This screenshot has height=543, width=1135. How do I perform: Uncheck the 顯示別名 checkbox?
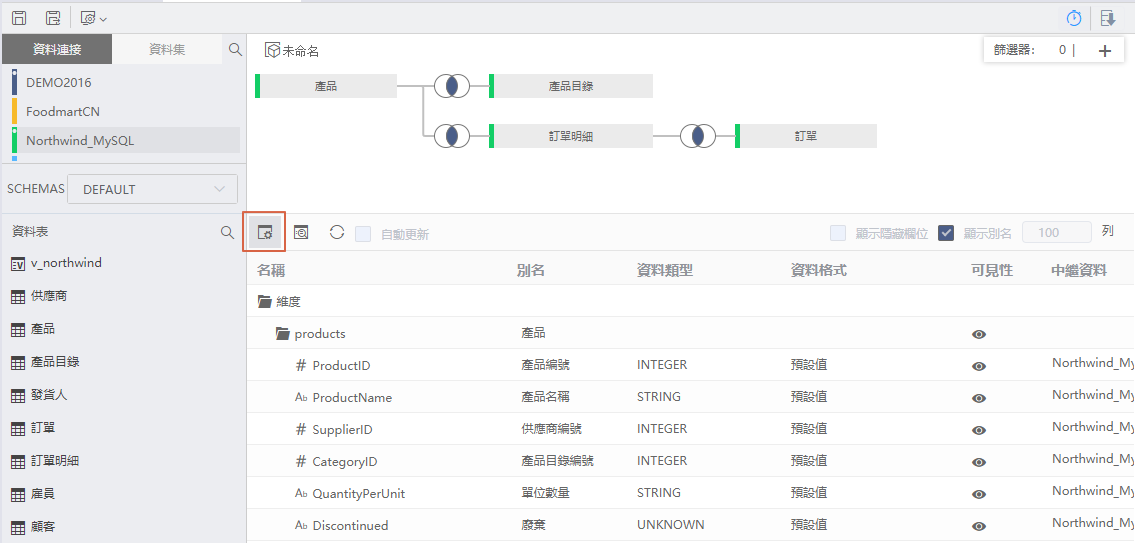[946, 233]
